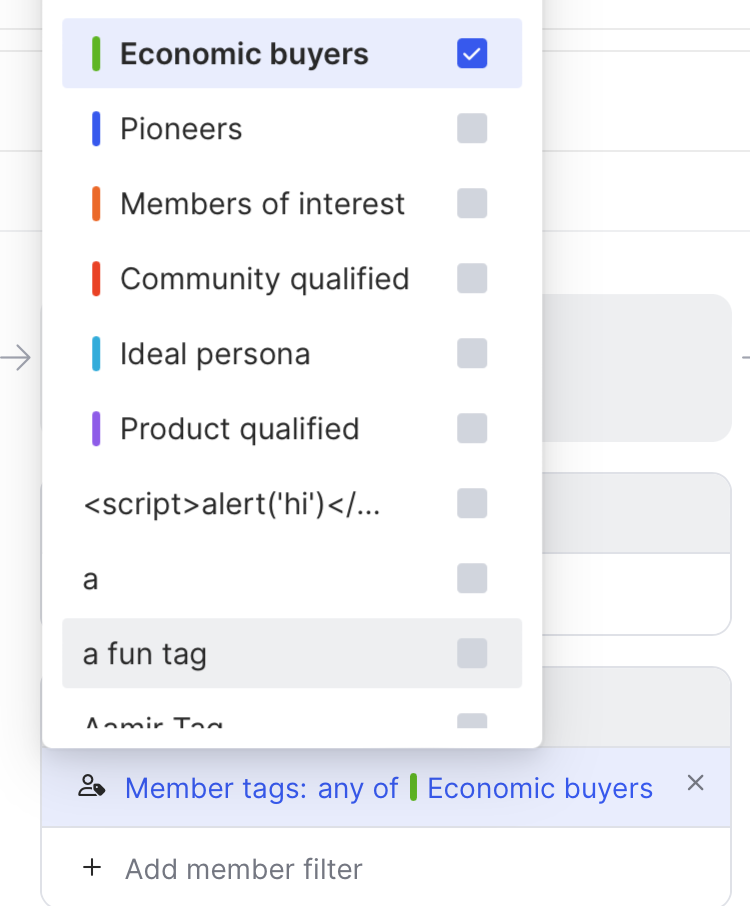Open the Member tags: any of filter

(261, 788)
